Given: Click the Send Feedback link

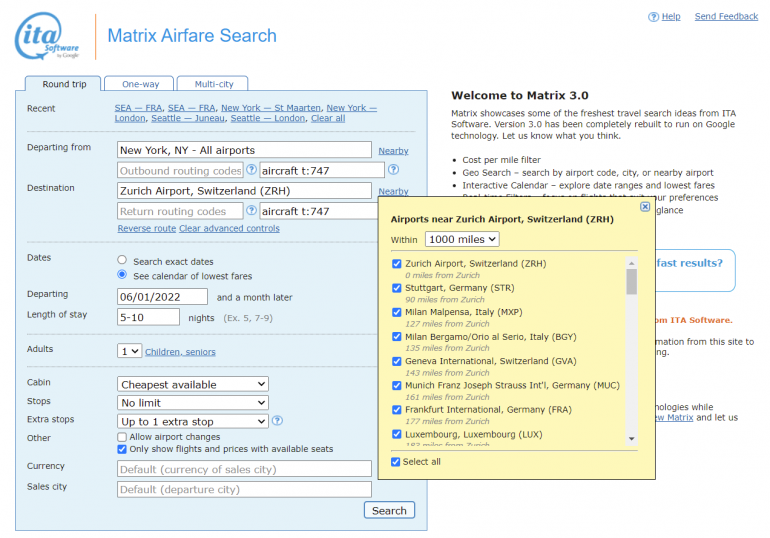Looking at the screenshot, I should click(x=726, y=17).
